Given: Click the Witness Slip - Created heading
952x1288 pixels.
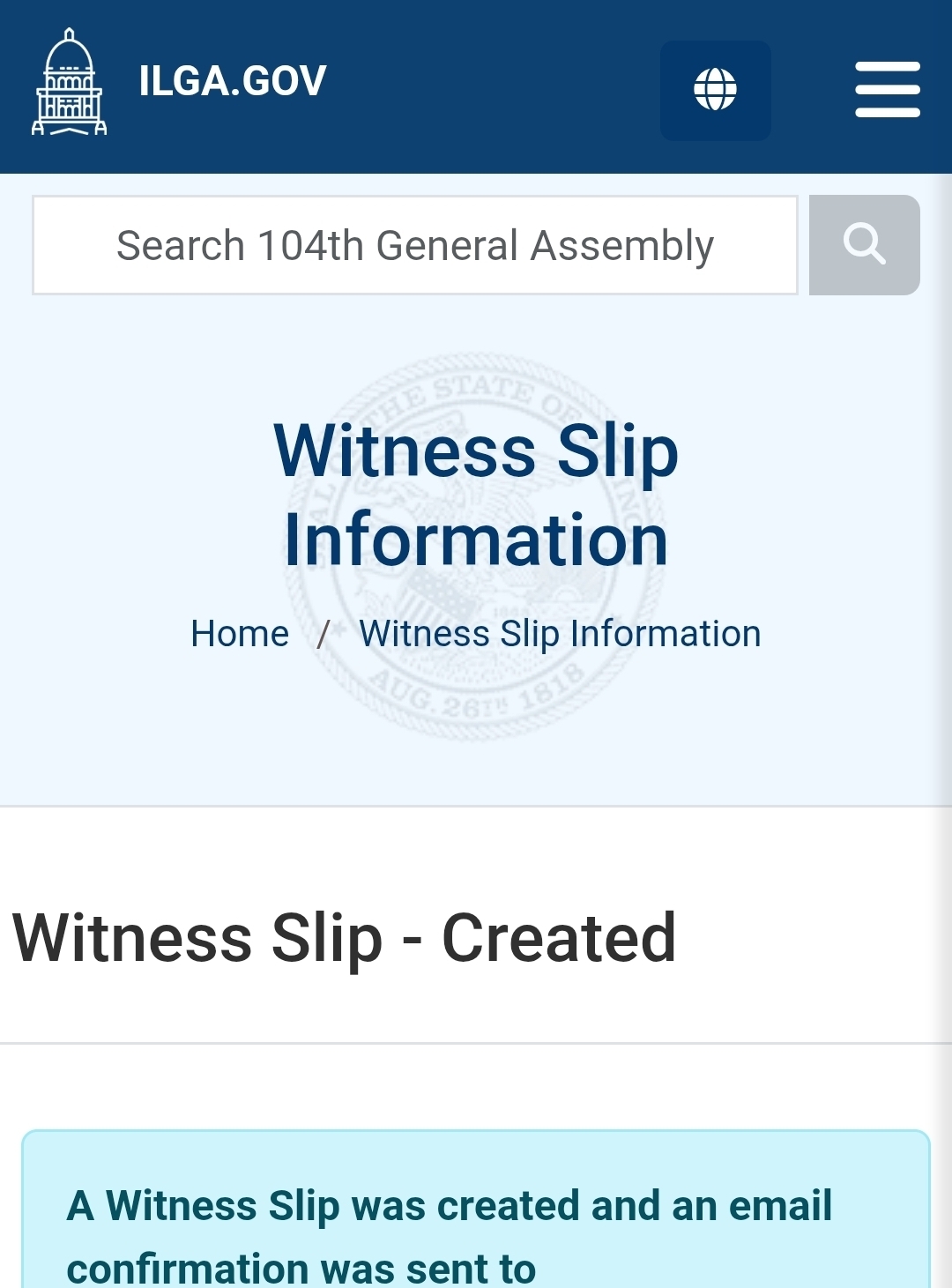Looking at the screenshot, I should tap(344, 938).
